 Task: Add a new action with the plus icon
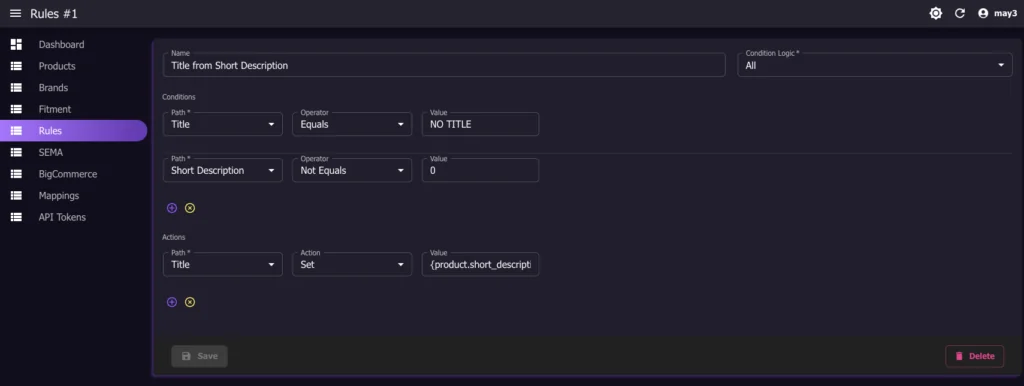click(x=172, y=302)
